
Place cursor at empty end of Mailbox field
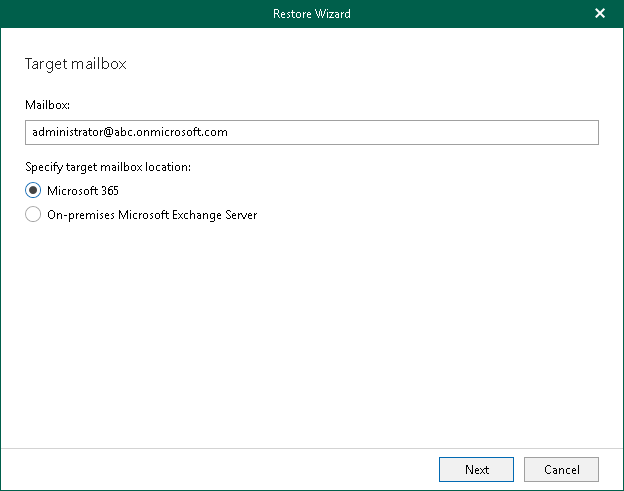(450, 132)
